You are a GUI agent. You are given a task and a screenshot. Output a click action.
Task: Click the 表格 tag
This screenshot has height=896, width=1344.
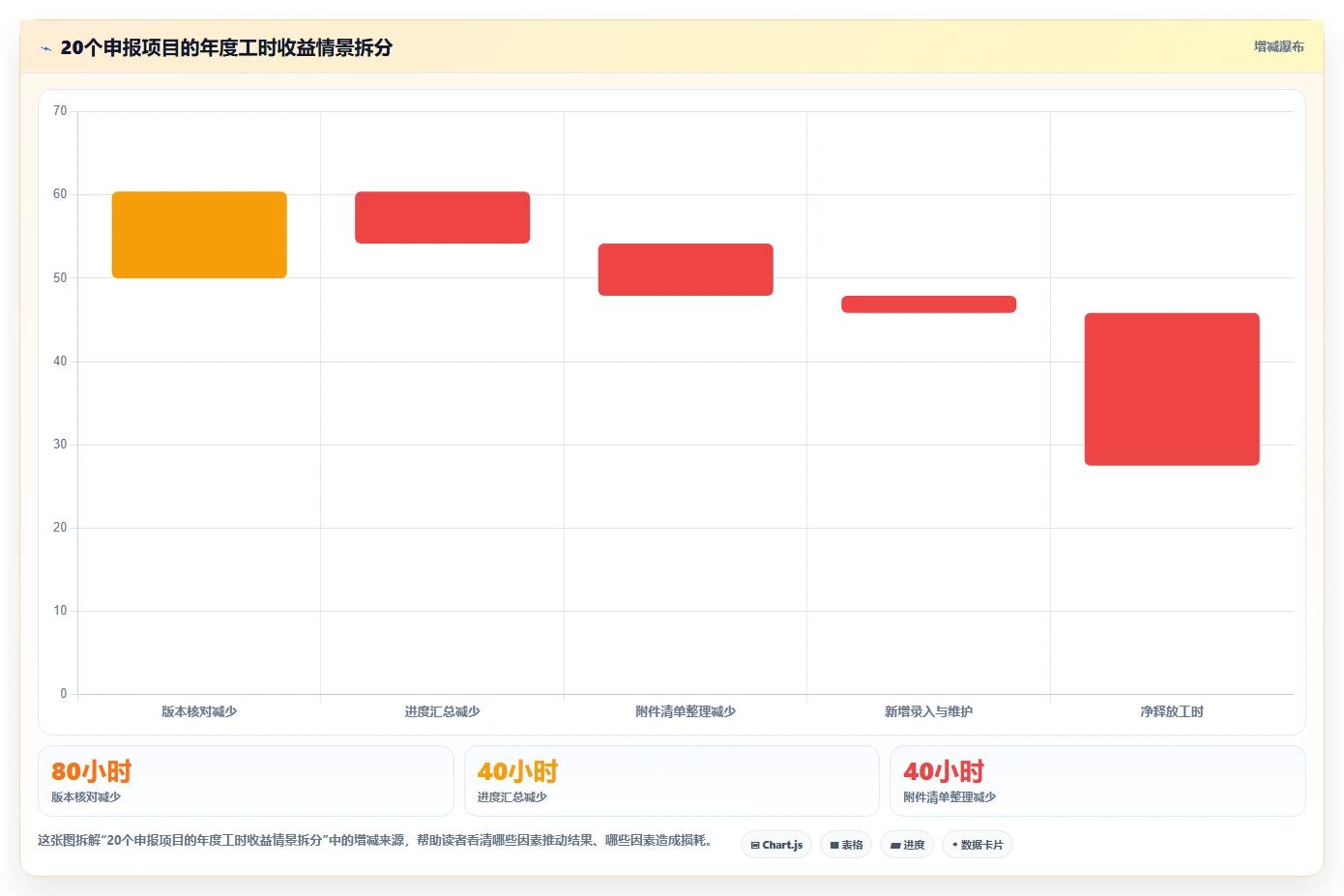(x=846, y=845)
